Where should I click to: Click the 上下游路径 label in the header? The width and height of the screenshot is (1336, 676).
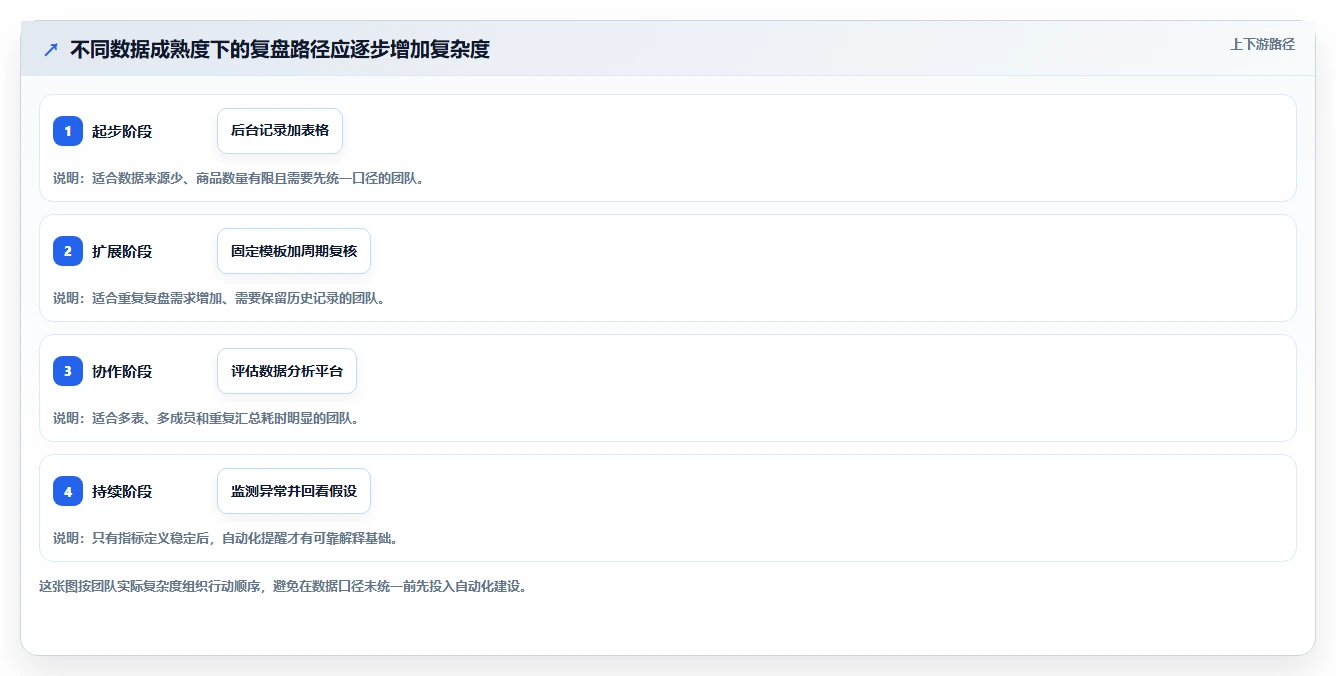1262,44
